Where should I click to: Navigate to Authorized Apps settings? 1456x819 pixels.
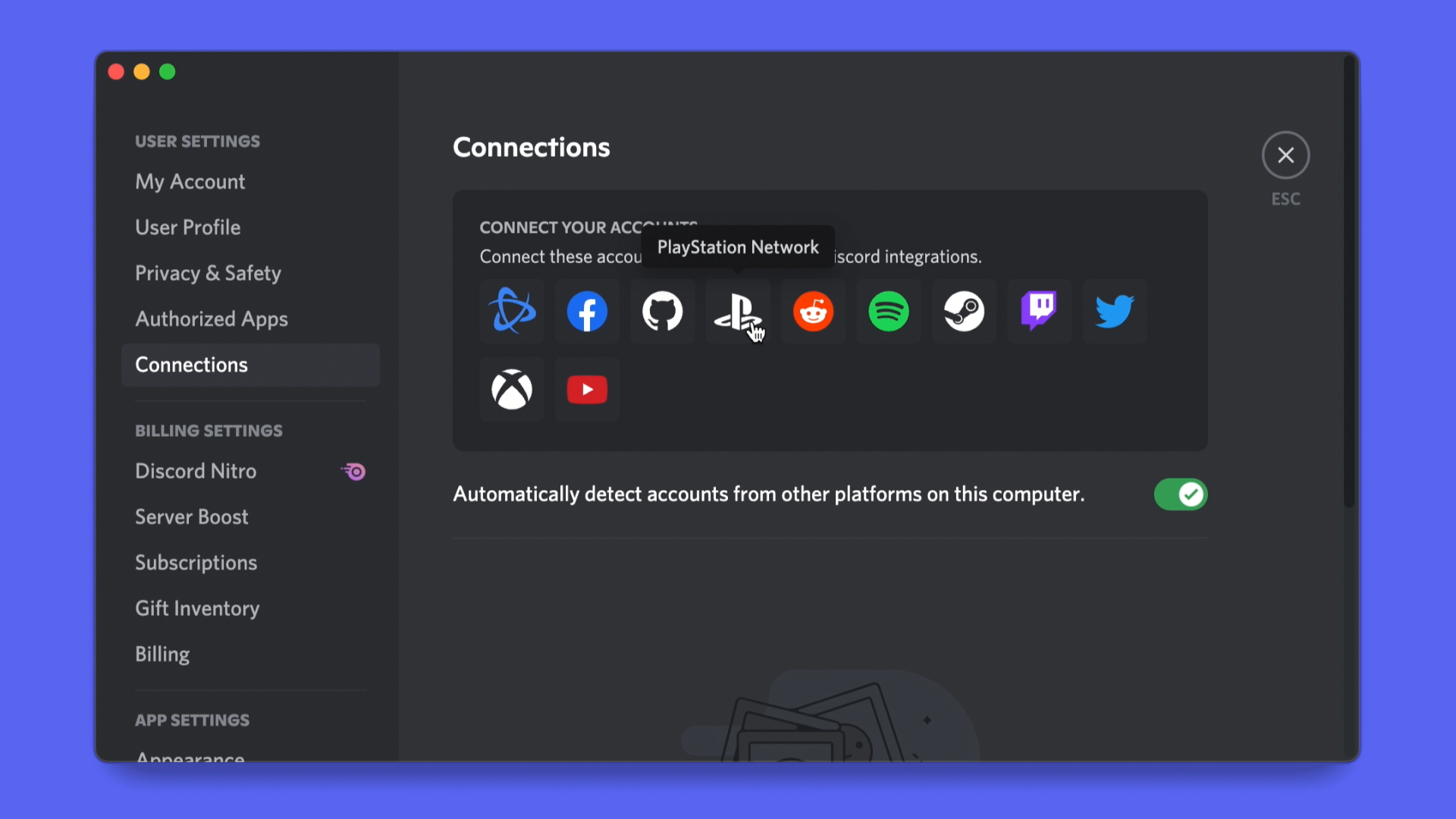coord(211,318)
